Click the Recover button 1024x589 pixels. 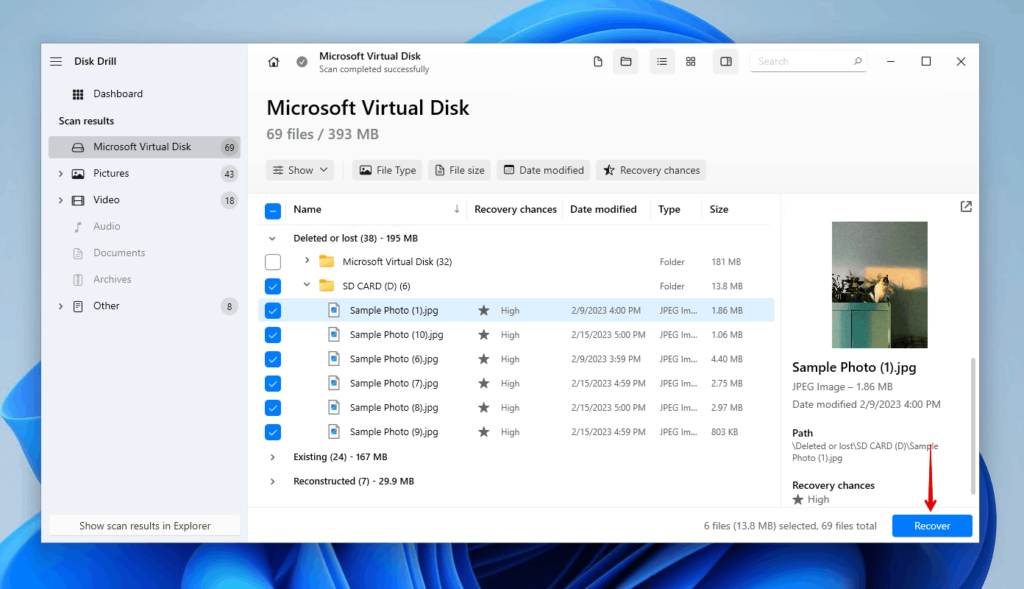[931, 526]
